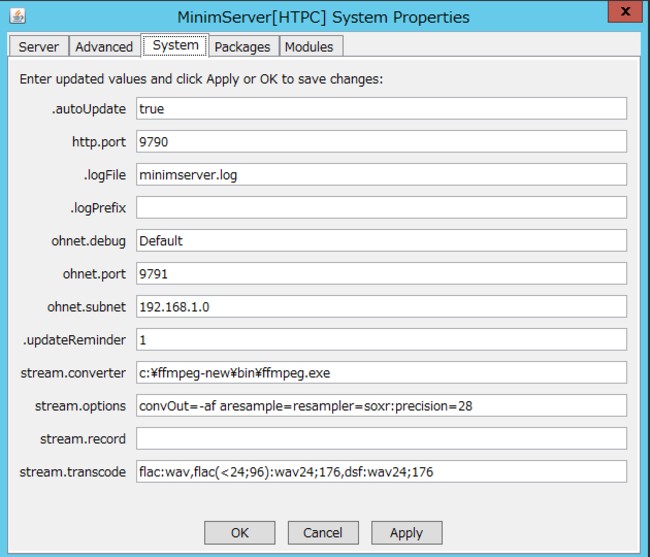The height and width of the screenshot is (557, 650).
Task: Click the .logPrefix label
Action: [98, 208]
